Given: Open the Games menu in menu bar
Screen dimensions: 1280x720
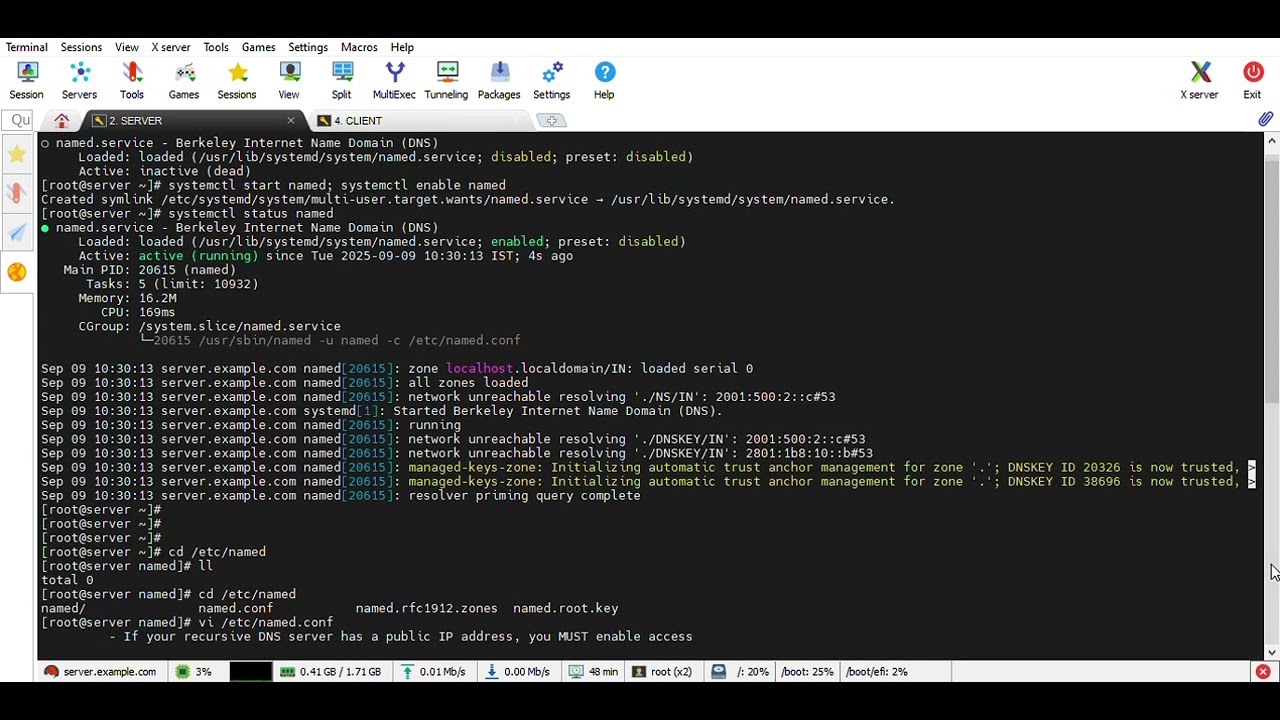Looking at the screenshot, I should point(258,47).
